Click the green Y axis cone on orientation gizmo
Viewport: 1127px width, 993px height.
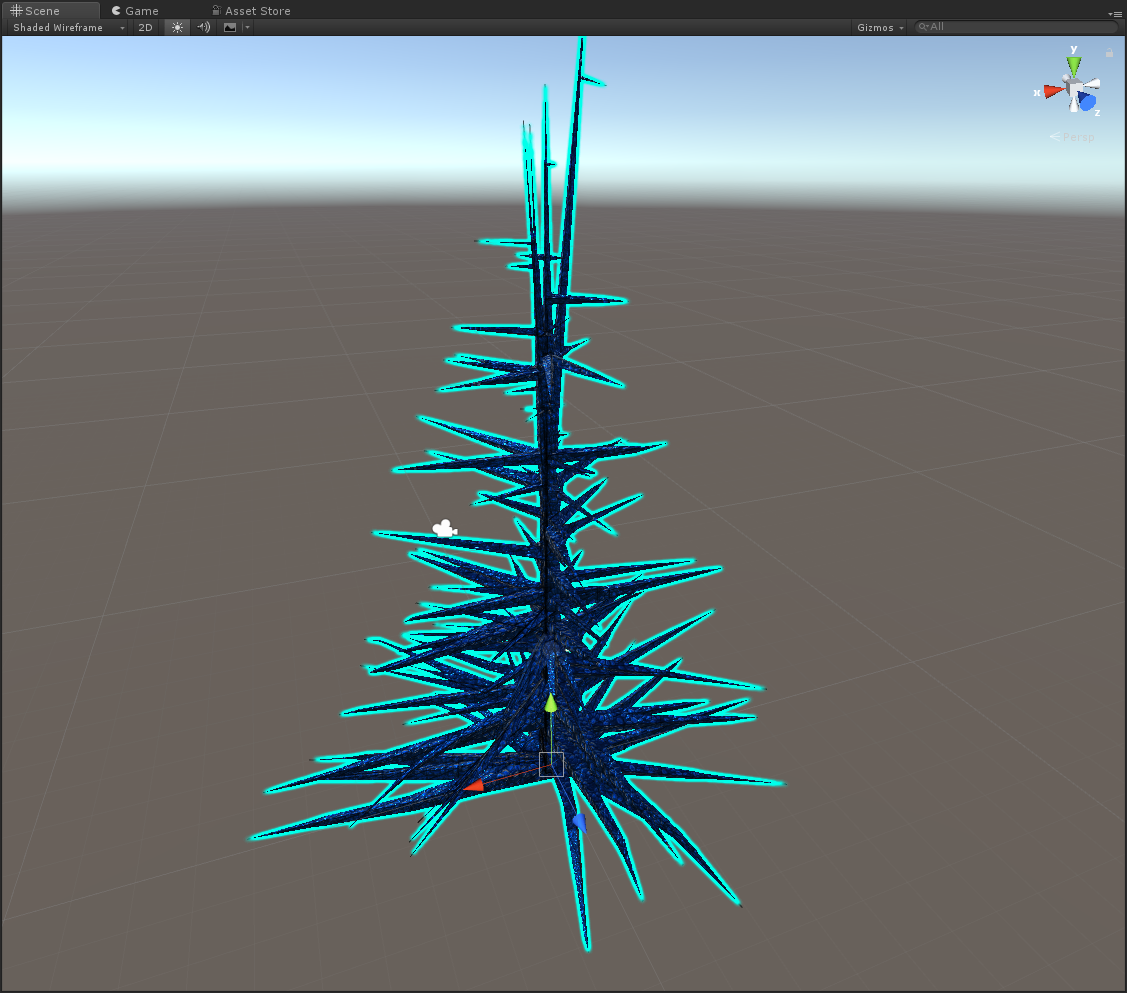[x=1073, y=65]
